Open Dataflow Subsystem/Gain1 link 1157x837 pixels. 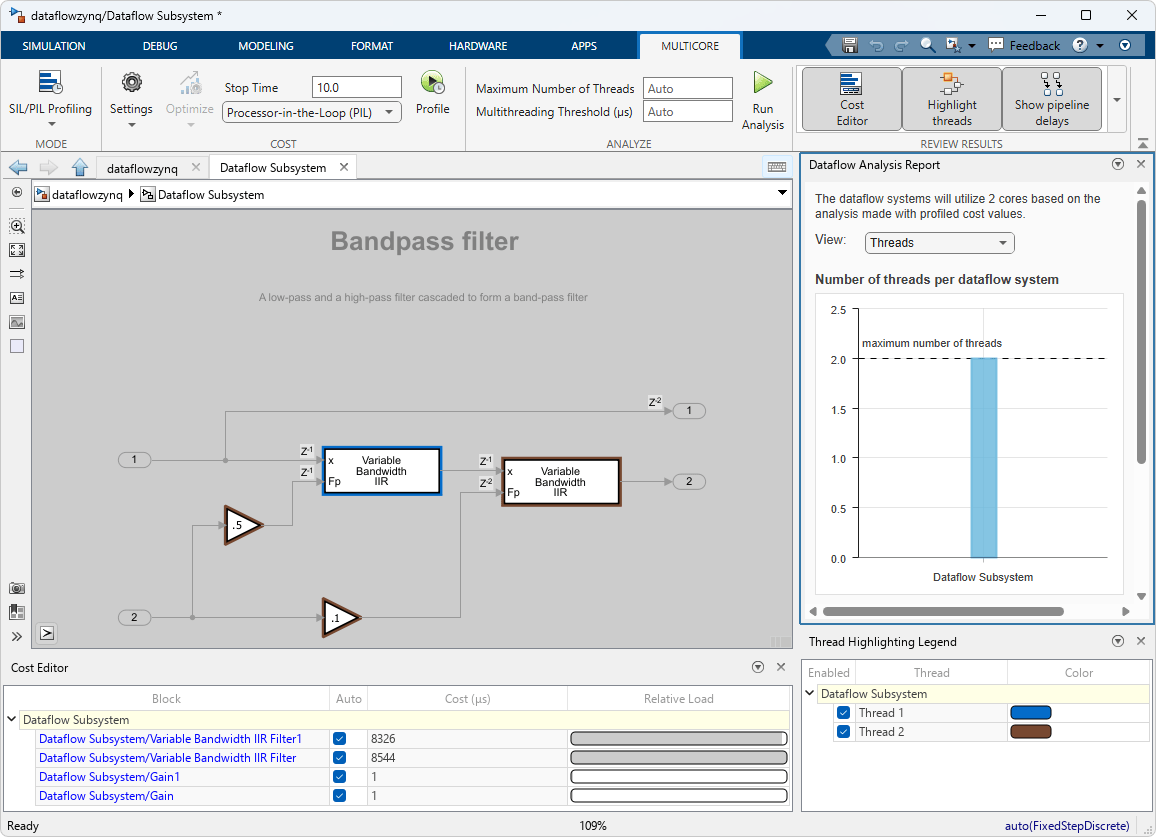point(109,776)
